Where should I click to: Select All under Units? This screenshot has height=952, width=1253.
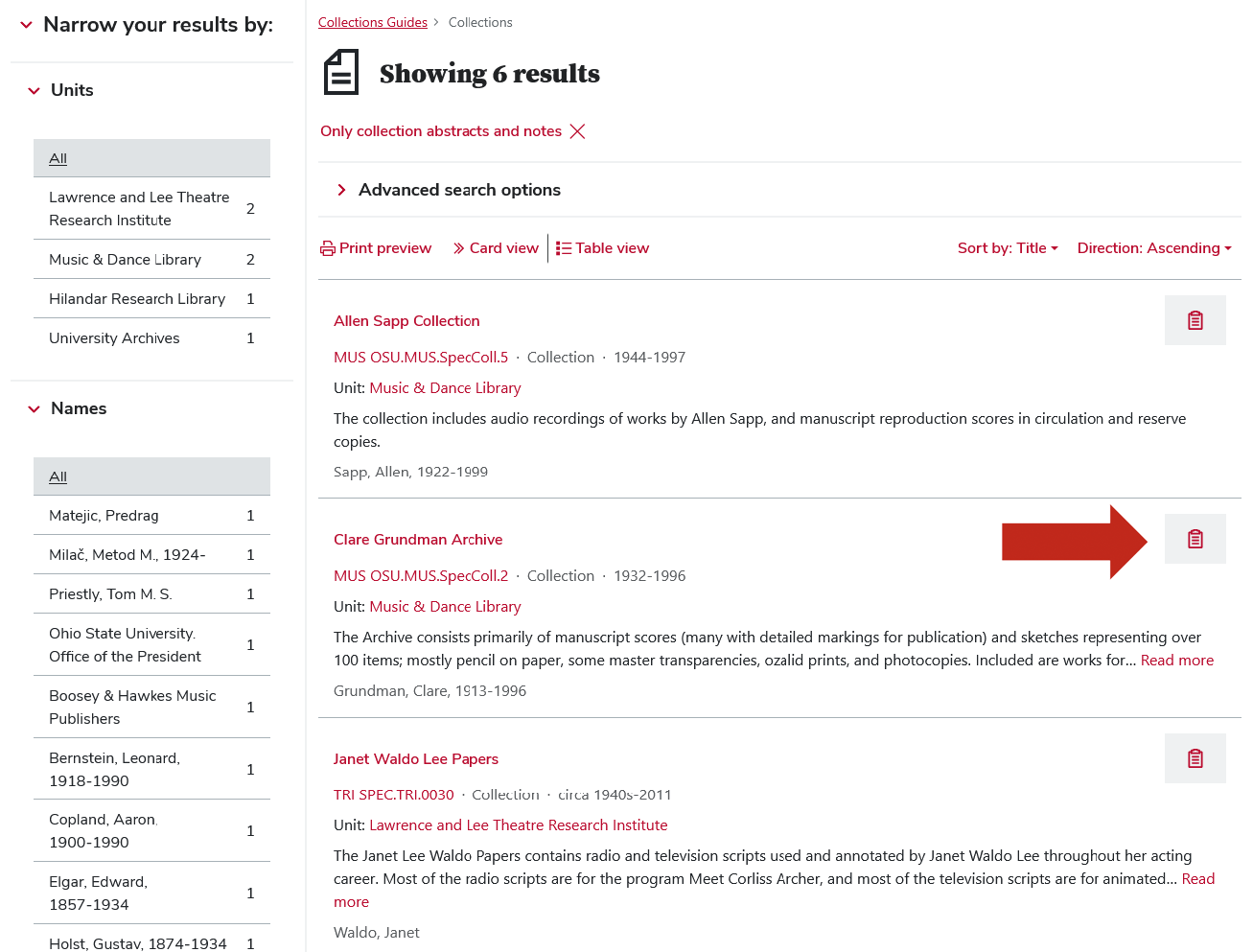pyautogui.click(x=151, y=158)
